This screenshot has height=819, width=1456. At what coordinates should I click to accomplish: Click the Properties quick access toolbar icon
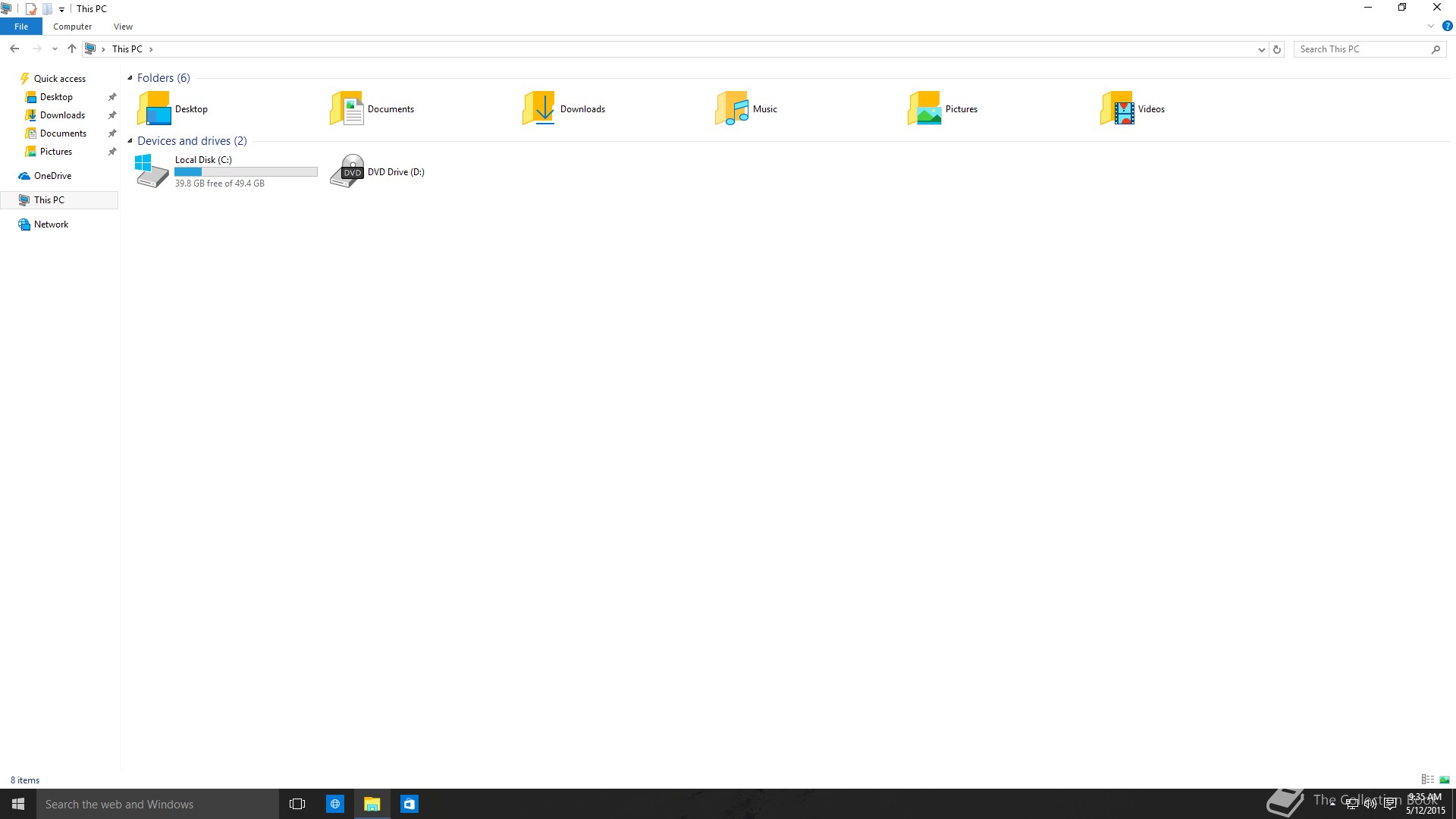pyautogui.click(x=31, y=9)
